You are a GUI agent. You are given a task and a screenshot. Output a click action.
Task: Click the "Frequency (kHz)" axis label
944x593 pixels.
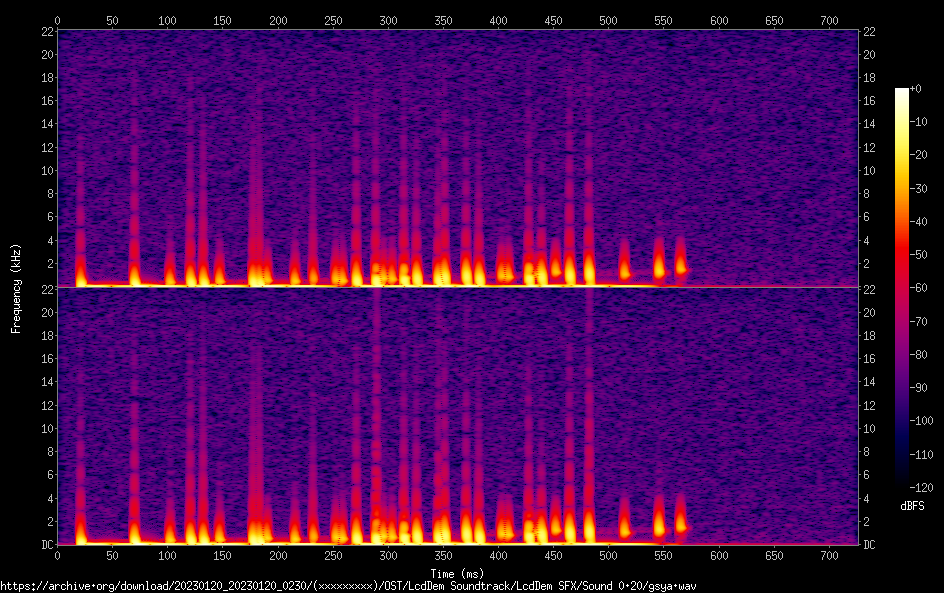(15, 288)
